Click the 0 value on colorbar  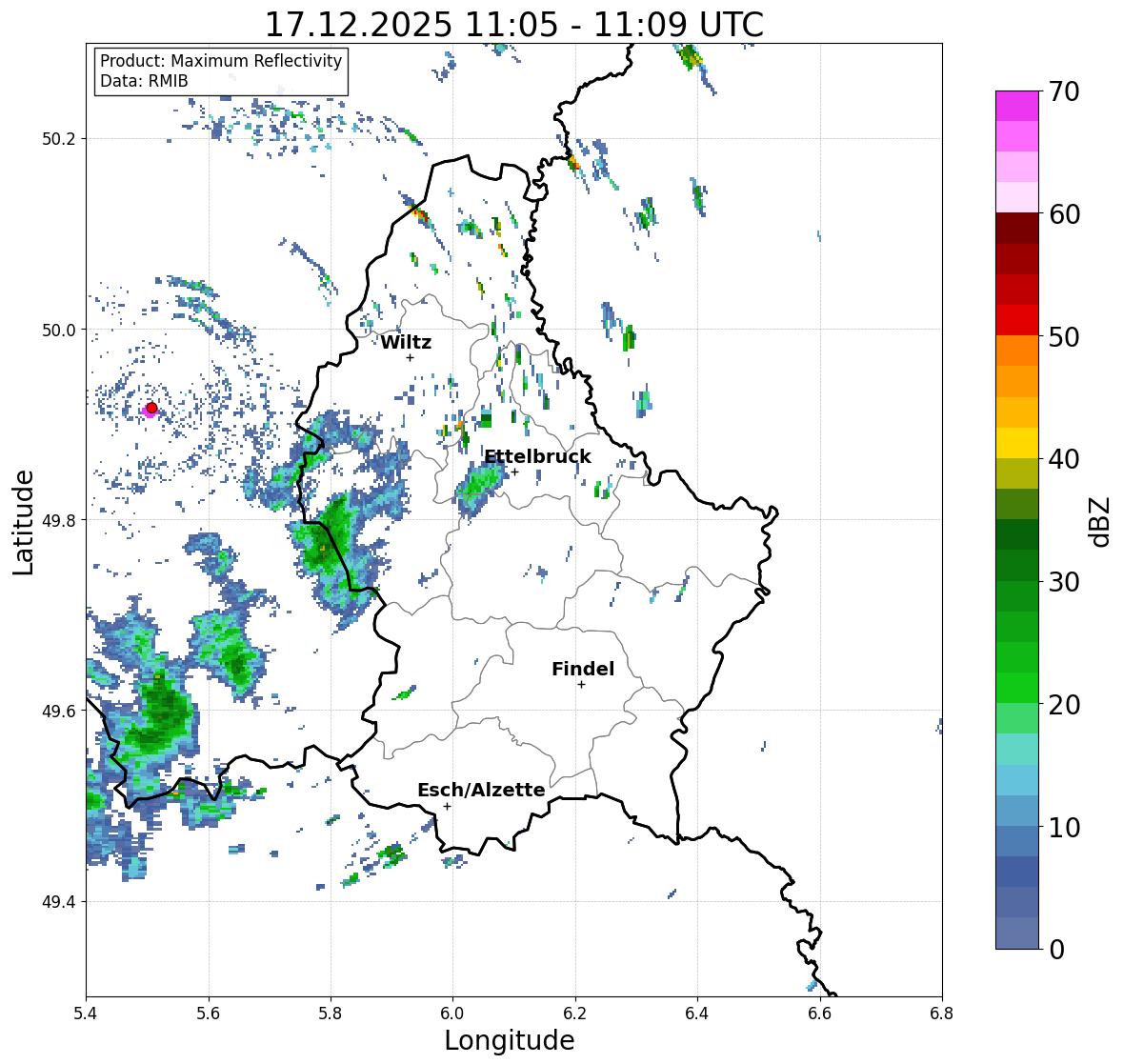1056,950
